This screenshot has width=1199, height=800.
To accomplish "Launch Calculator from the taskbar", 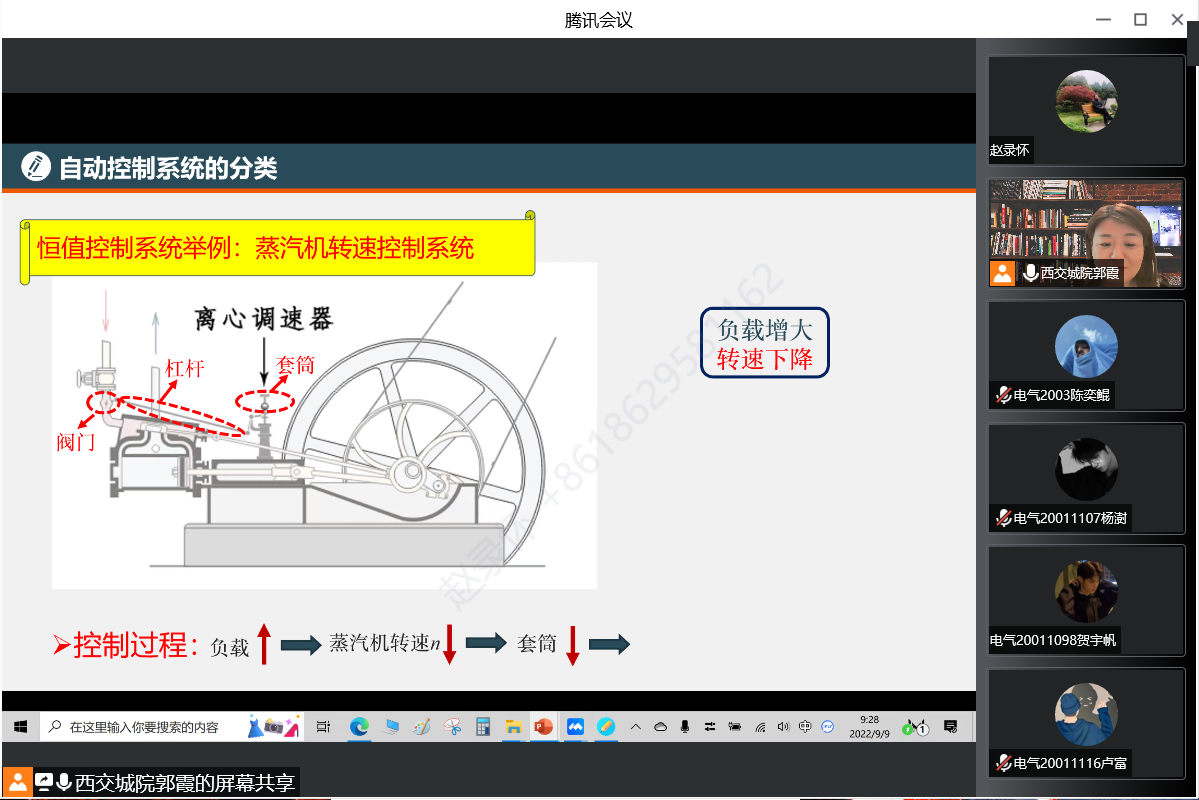I will click(483, 727).
